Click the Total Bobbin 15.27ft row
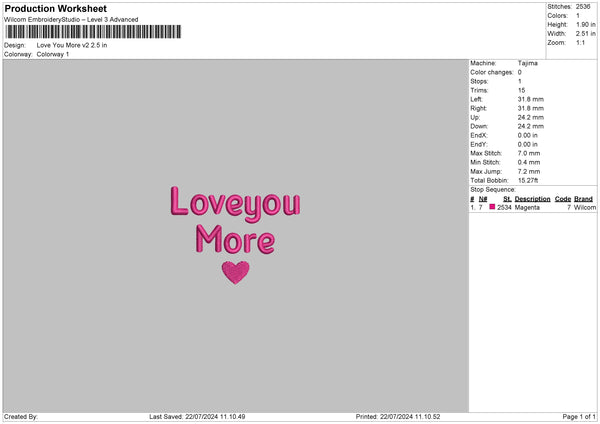Image resolution: width=600 pixels, height=424 pixels. pyautogui.click(x=504, y=180)
